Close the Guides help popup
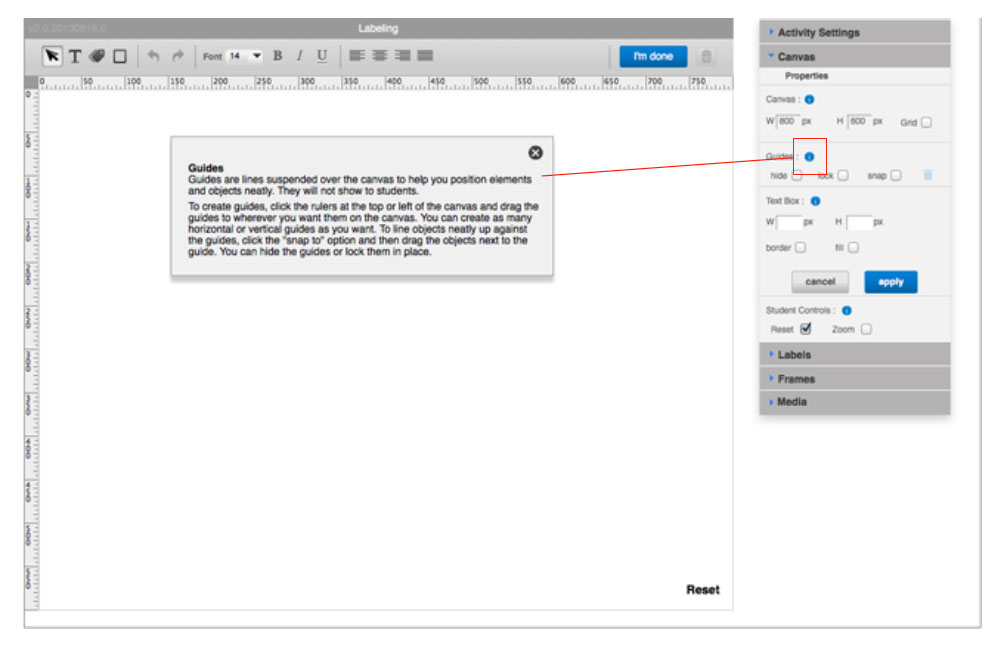1004x650 pixels. point(535,152)
